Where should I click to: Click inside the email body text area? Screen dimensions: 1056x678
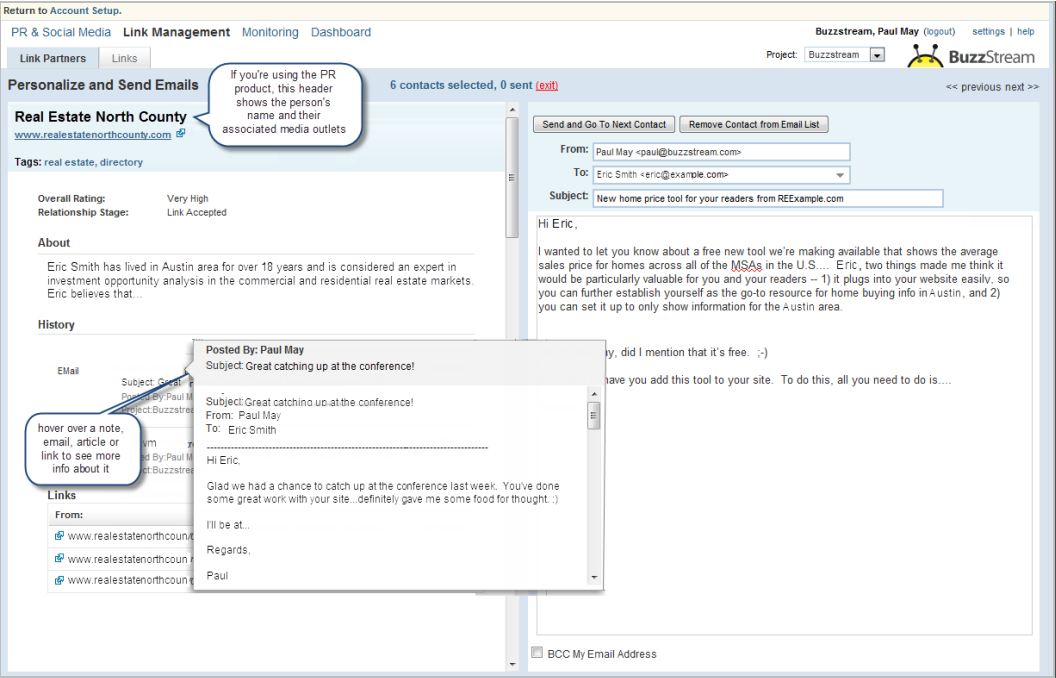(x=785, y=424)
